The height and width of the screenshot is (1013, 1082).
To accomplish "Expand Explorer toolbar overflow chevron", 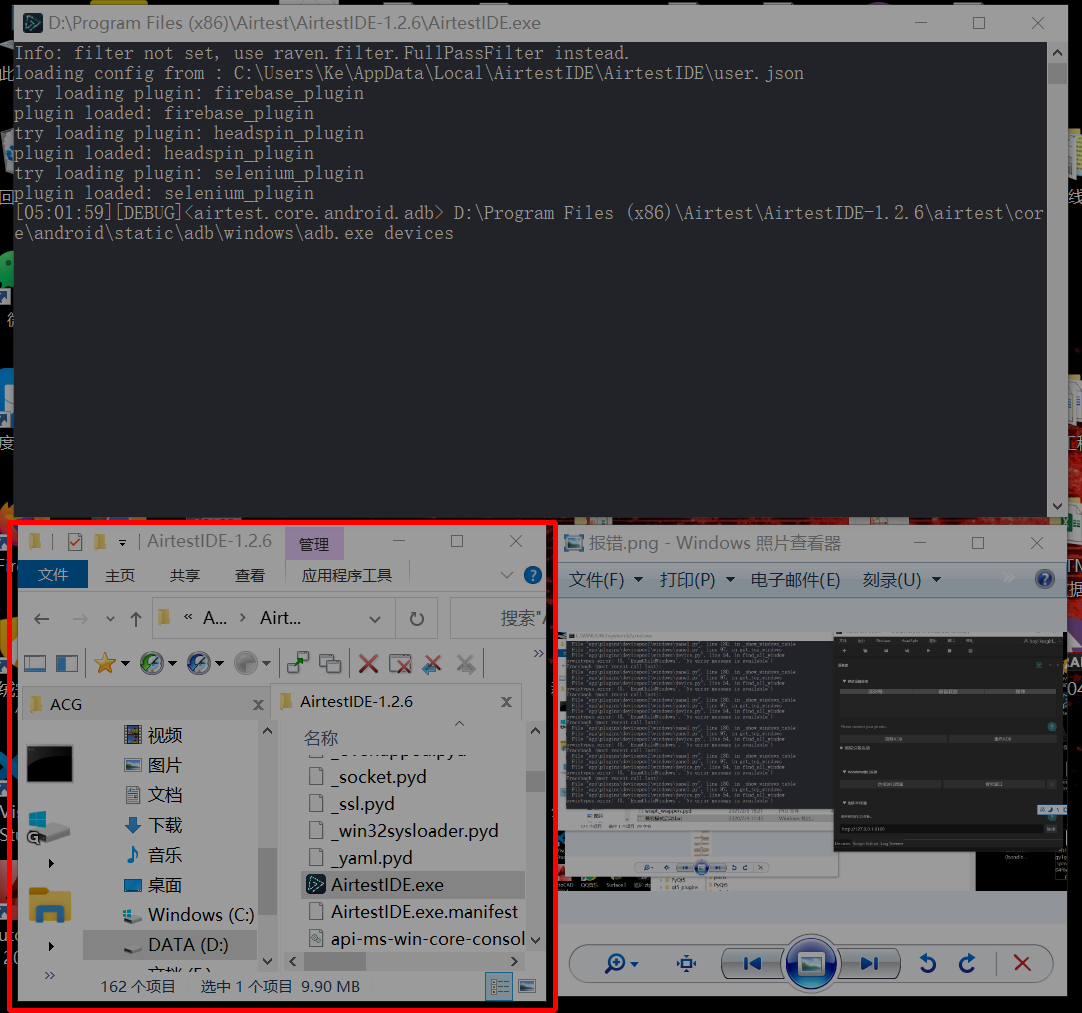I will coord(539,653).
